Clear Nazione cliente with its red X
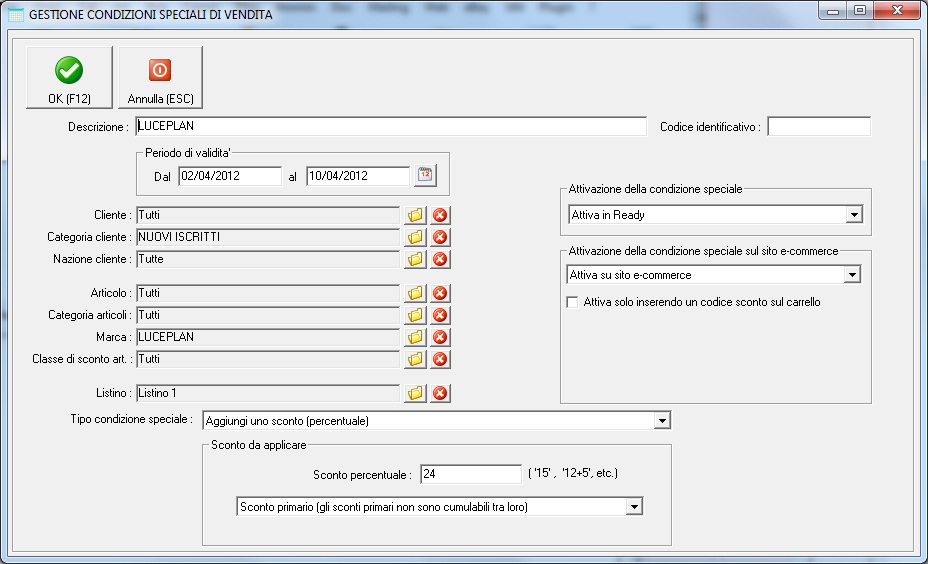The image size is (928, 564). (x=440, y=259)
